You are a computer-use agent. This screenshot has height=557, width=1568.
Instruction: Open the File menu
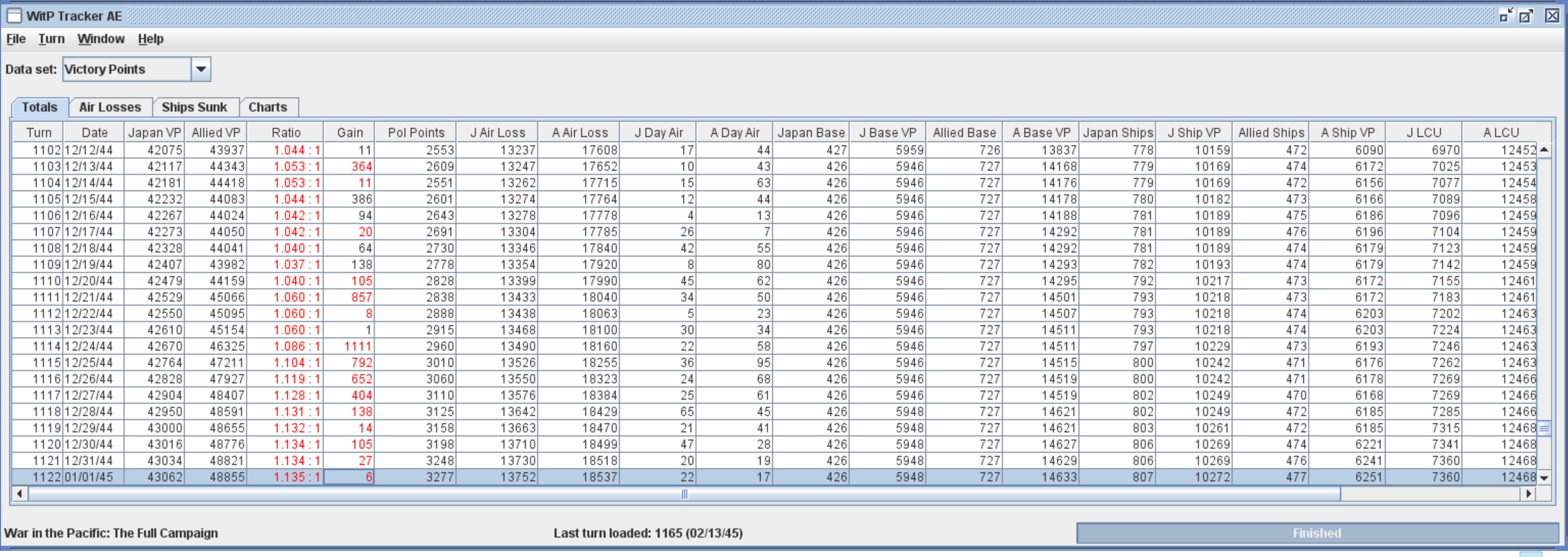click(16, 39)
